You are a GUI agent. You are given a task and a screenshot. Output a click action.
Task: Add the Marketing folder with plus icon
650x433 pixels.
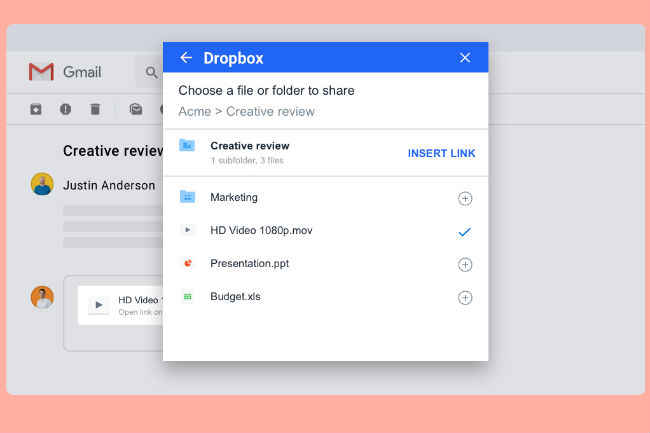click(x=465, y=198)
